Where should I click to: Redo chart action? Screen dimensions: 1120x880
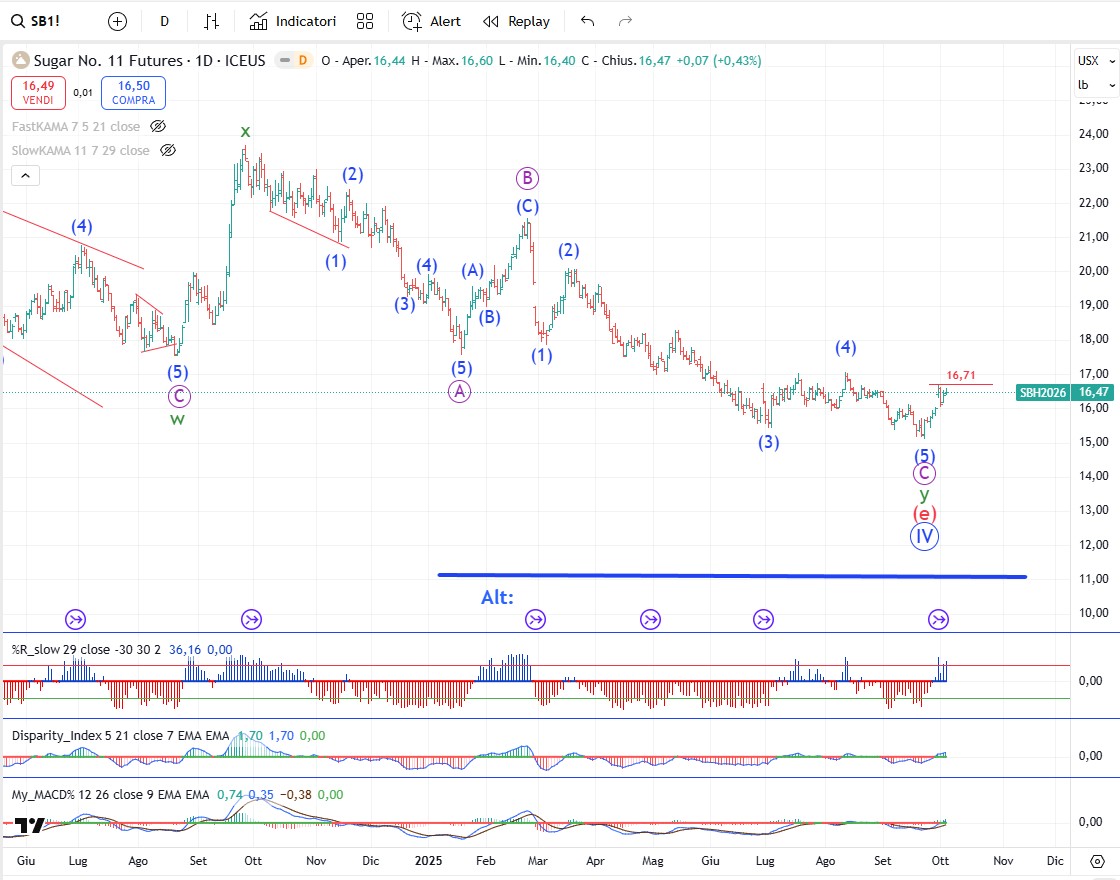[x=626, y=21]
